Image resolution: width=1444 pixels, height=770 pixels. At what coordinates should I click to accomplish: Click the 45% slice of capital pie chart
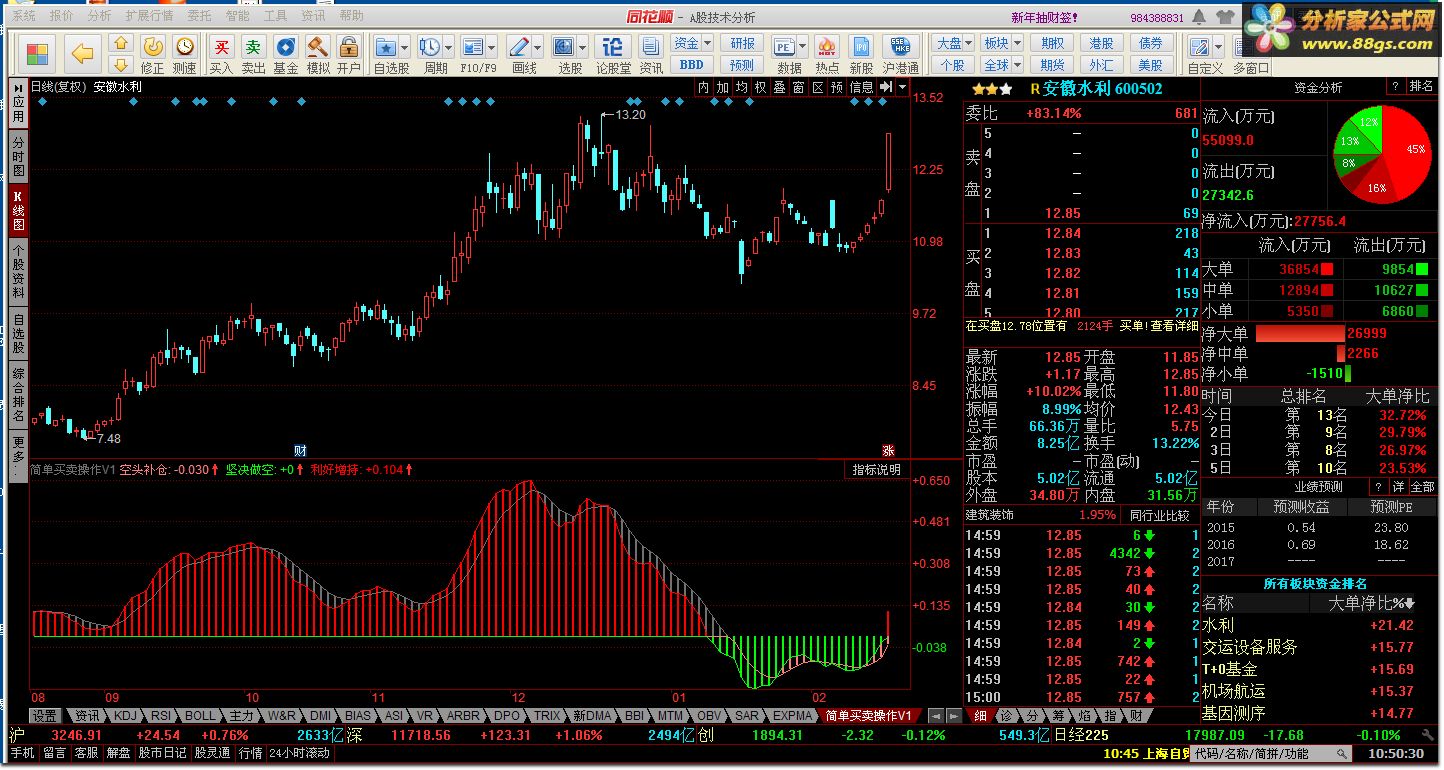(x=1410, y=150)
